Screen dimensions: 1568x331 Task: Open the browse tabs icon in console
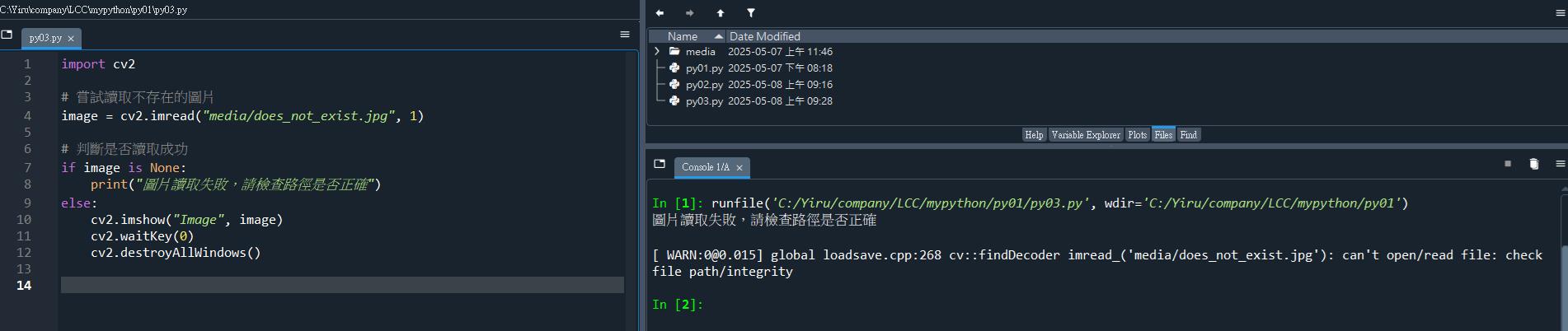pos(660,164)
